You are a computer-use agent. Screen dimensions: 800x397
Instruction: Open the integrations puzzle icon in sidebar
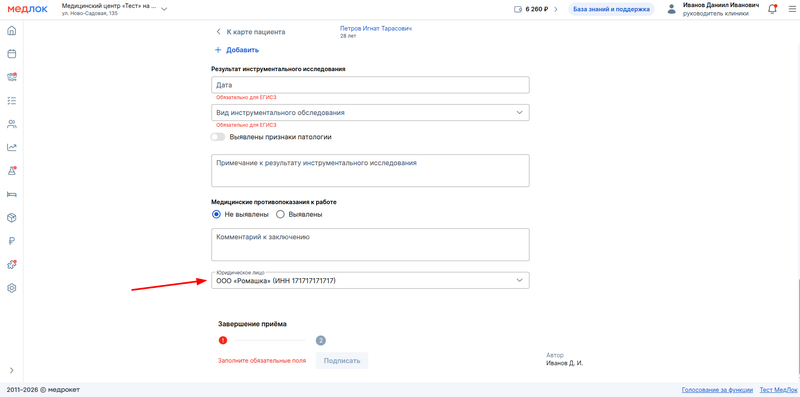point(12,265)
